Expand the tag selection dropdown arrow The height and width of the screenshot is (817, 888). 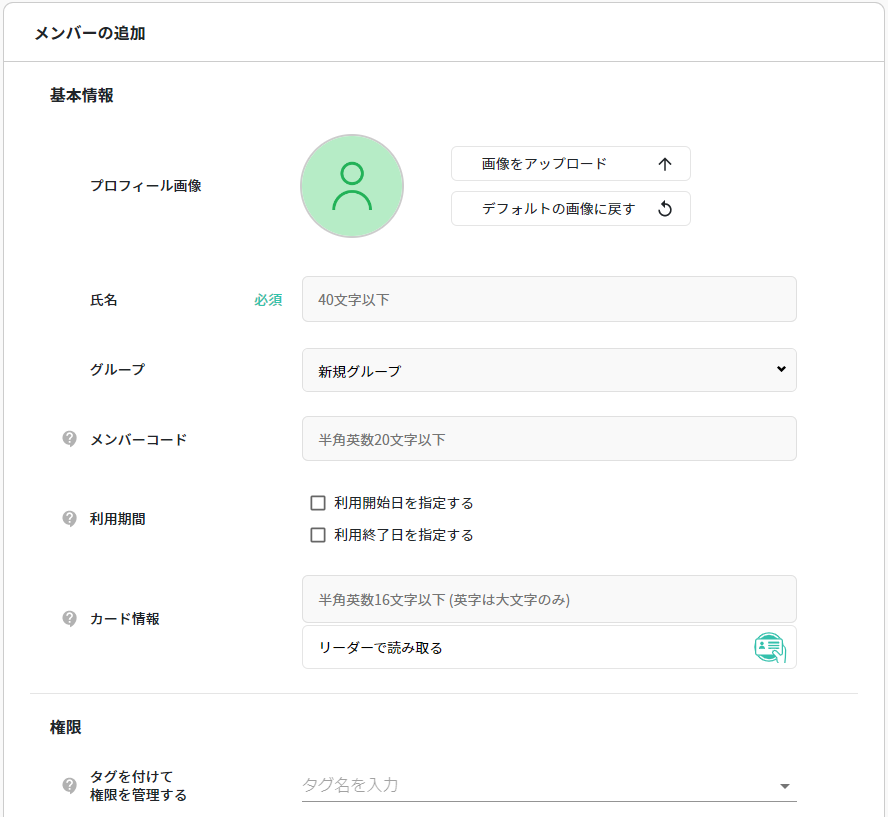tap(786, 785)
